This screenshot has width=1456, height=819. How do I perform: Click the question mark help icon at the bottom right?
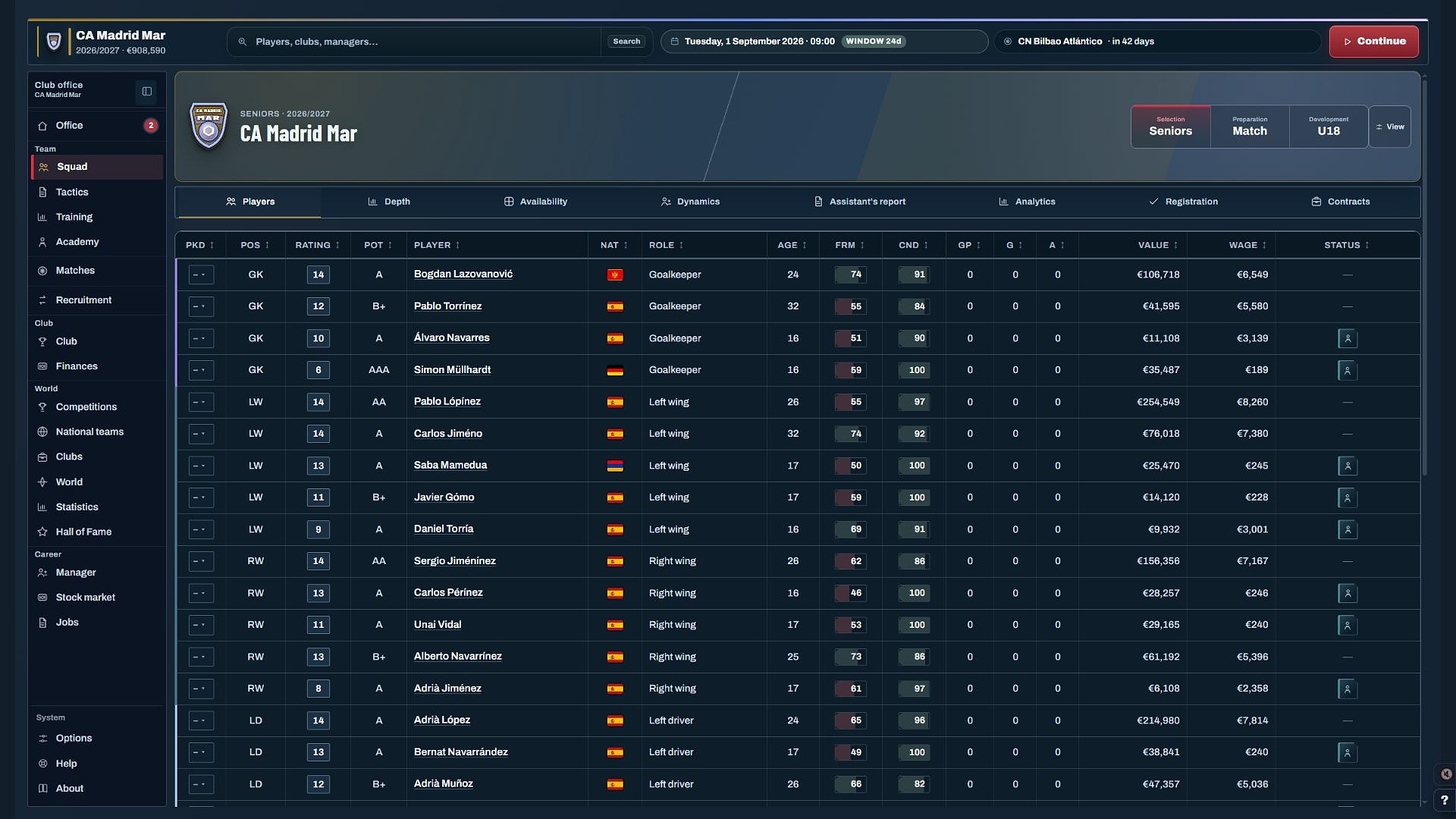(x=1444, y=800)
